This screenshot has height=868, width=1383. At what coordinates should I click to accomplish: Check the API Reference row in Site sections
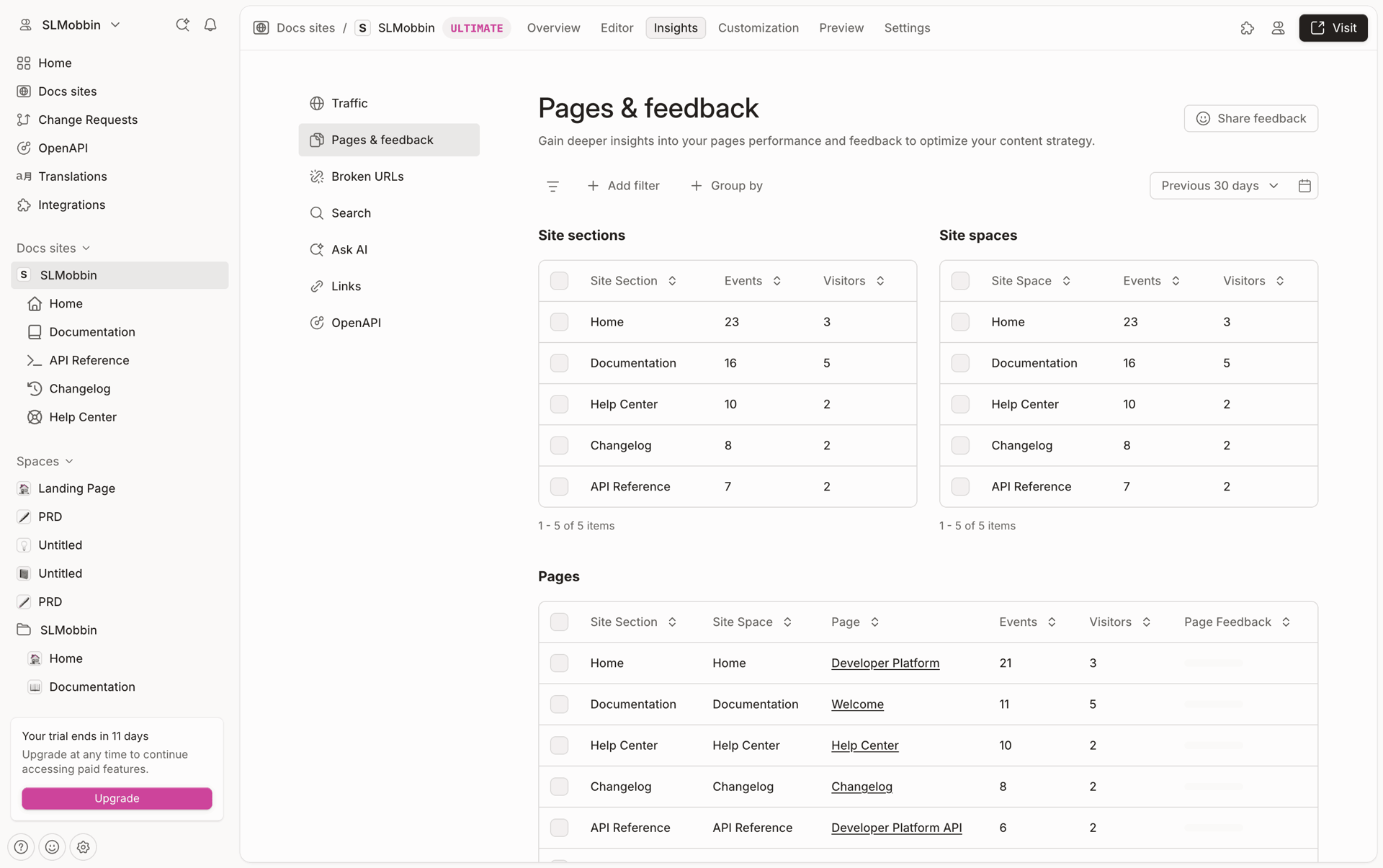559,486
